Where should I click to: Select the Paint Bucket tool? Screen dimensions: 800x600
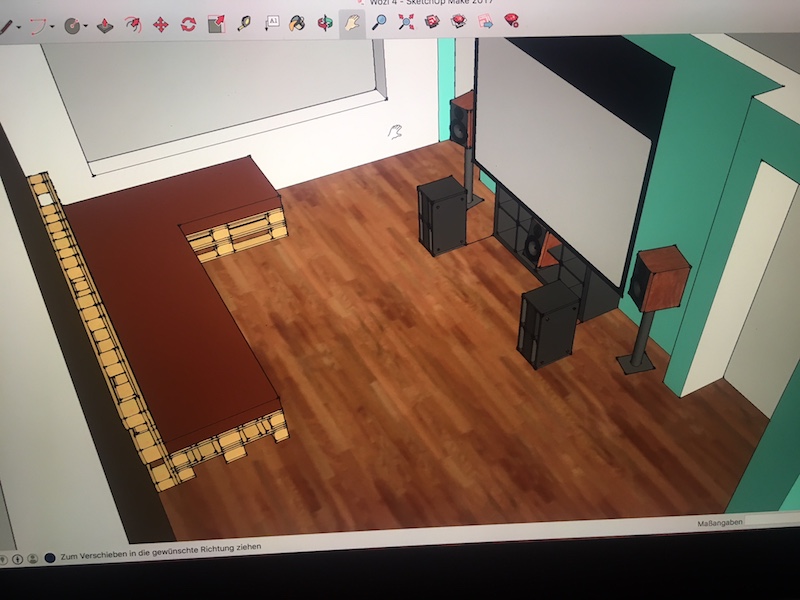[297, 23]
